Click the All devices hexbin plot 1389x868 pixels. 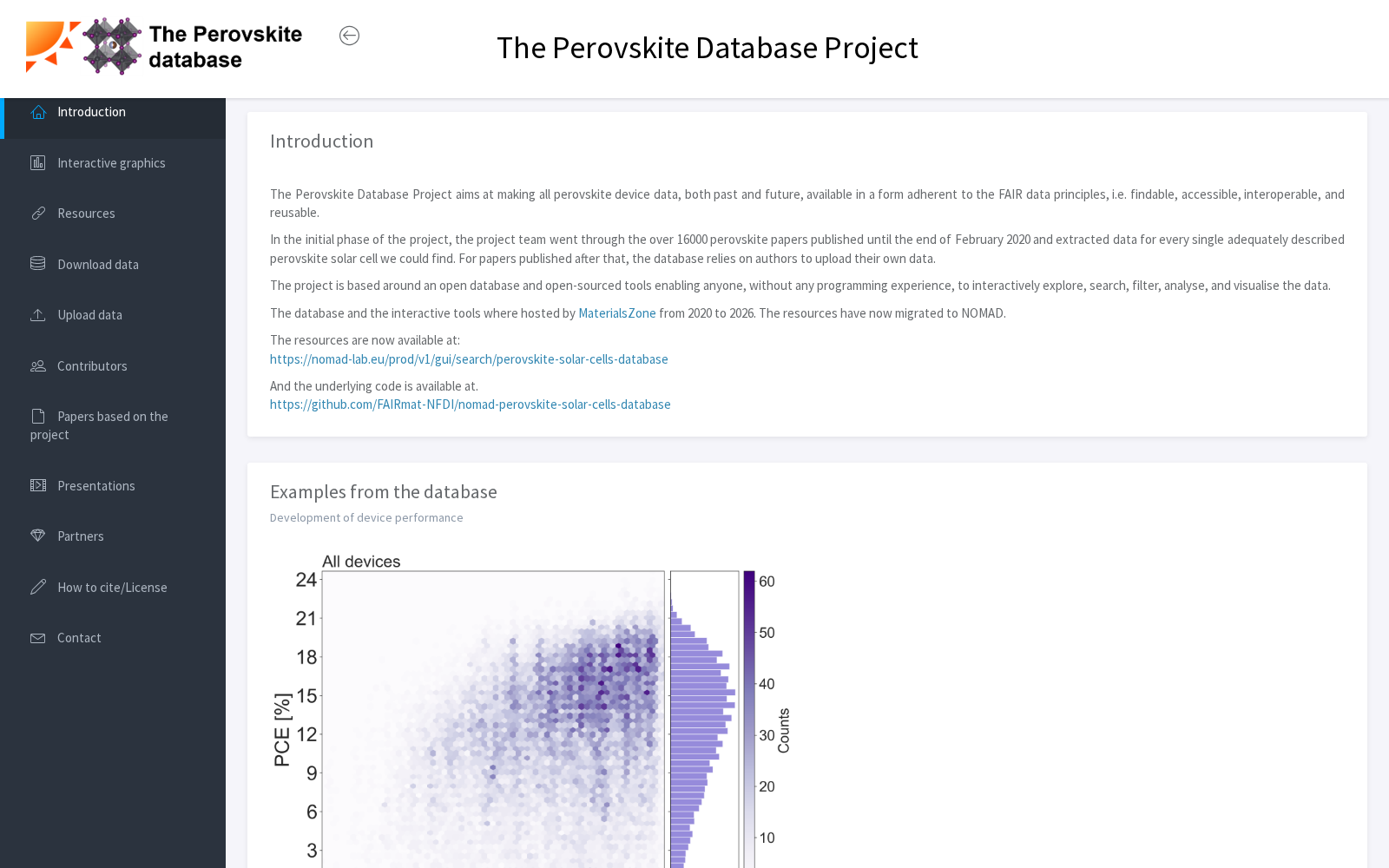point(493,719)
